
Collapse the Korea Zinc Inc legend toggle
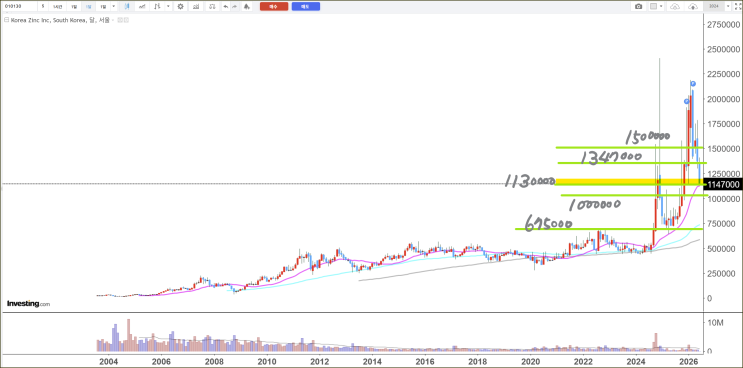[x=7, y=20]
